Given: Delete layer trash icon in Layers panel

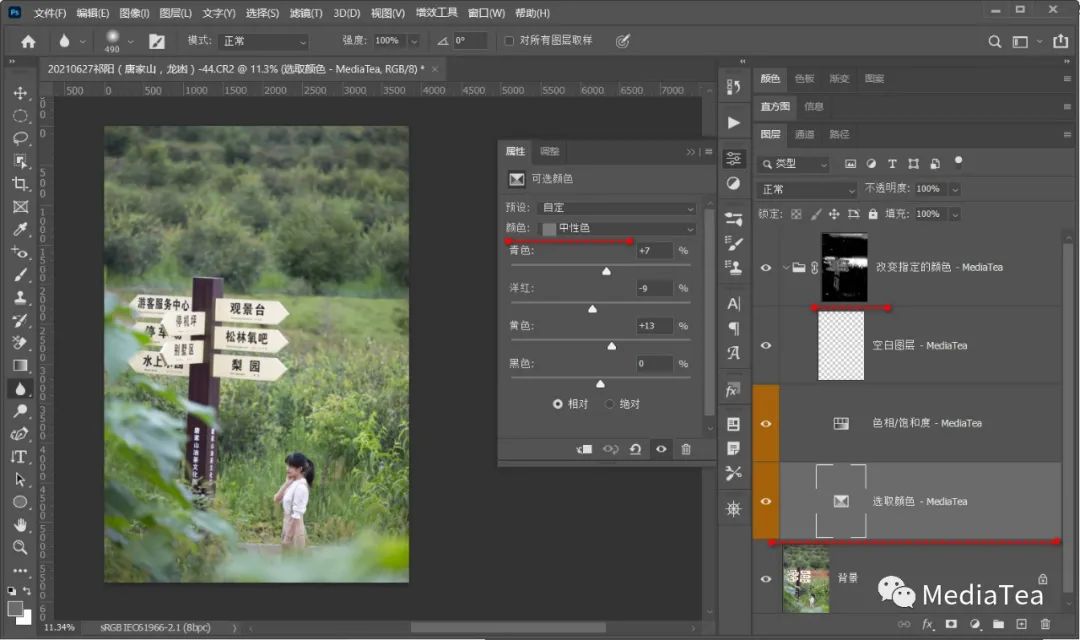Looking at the screenshot, I should tap(1045, 624).
